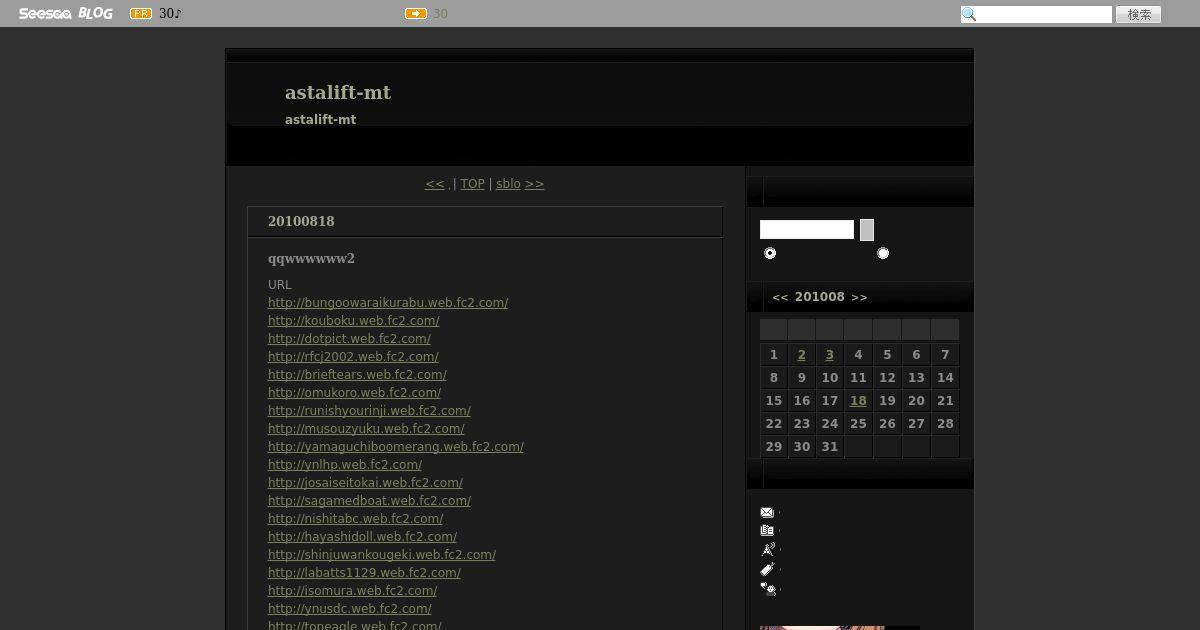This screenshot has width=1200, height=630.
Task: Click the orange arrow icon in top bar
Action: 416,14
